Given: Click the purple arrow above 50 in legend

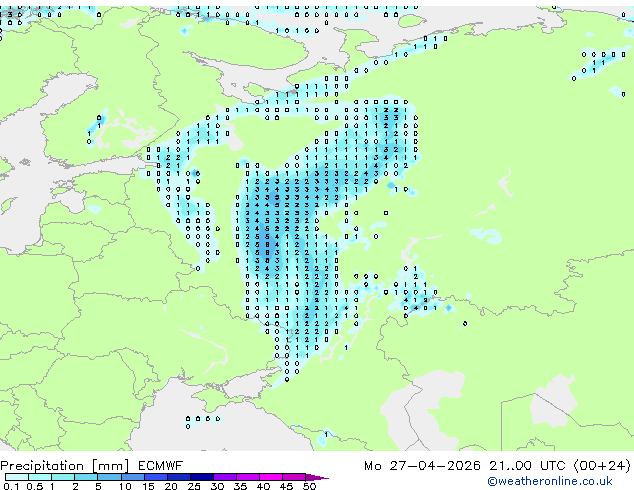Looking at the screenshot, I should 317,477.
